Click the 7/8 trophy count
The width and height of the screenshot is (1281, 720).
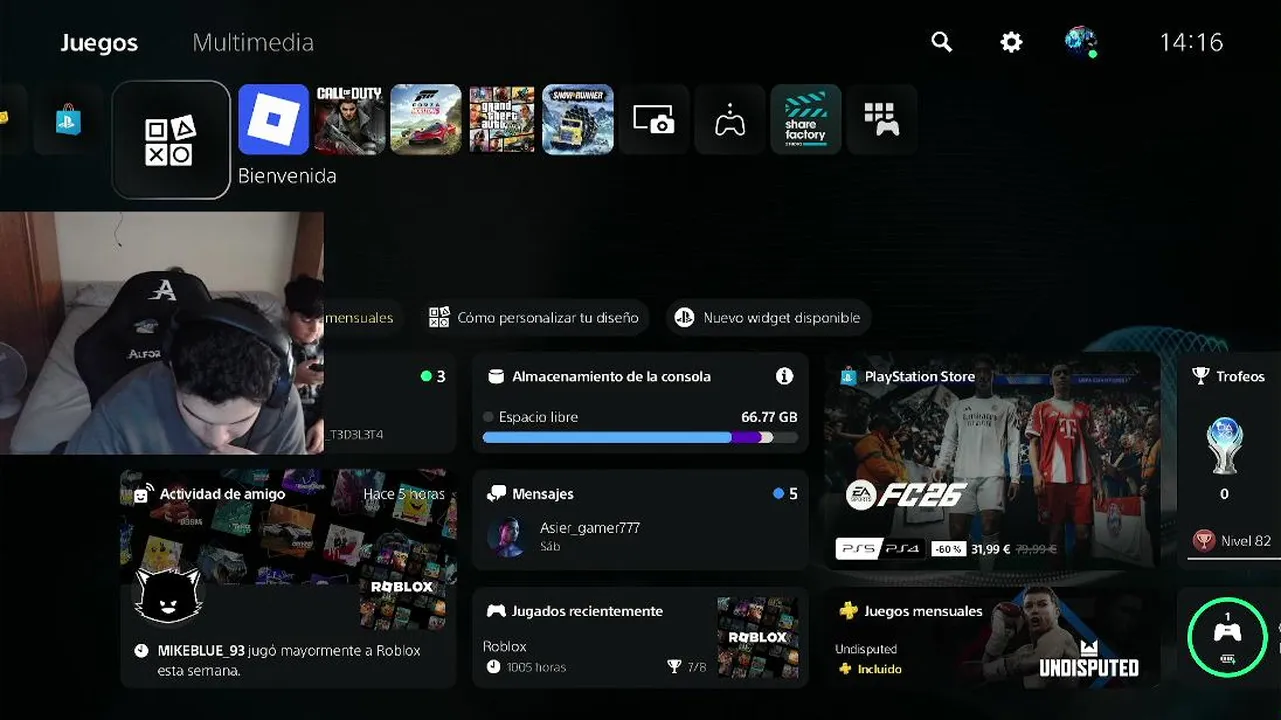click(695, 667)
